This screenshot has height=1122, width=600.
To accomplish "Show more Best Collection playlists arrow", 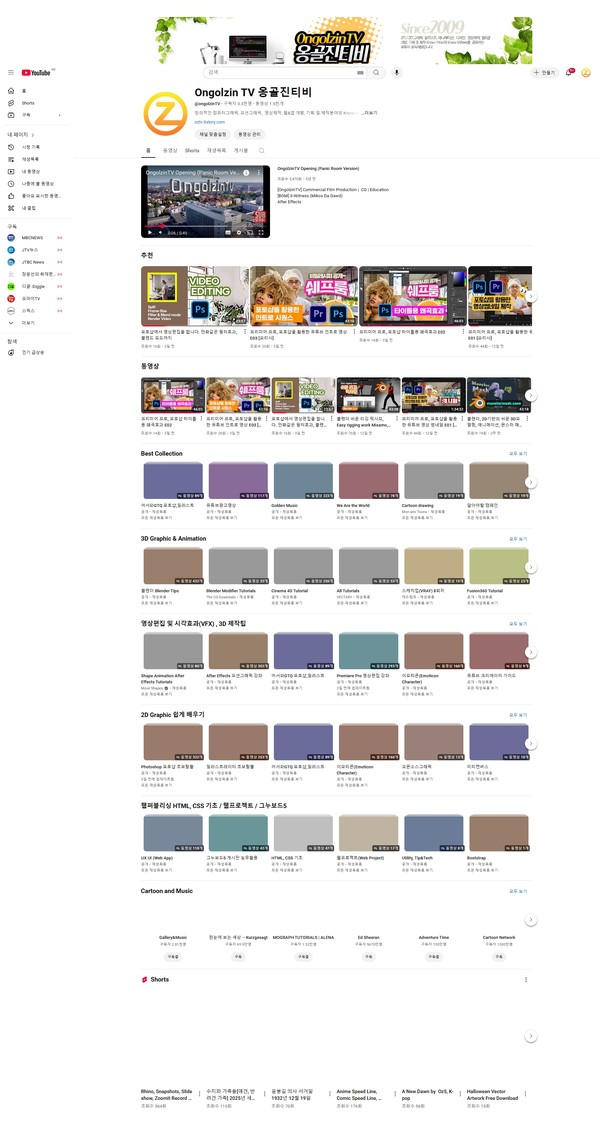I will click(531, 482).
